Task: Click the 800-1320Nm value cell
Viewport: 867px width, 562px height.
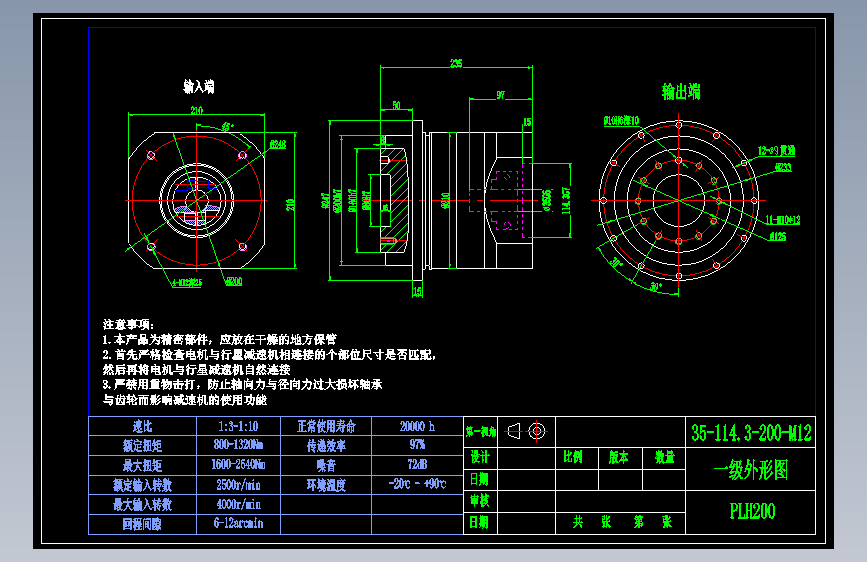Action: point(238,446)
